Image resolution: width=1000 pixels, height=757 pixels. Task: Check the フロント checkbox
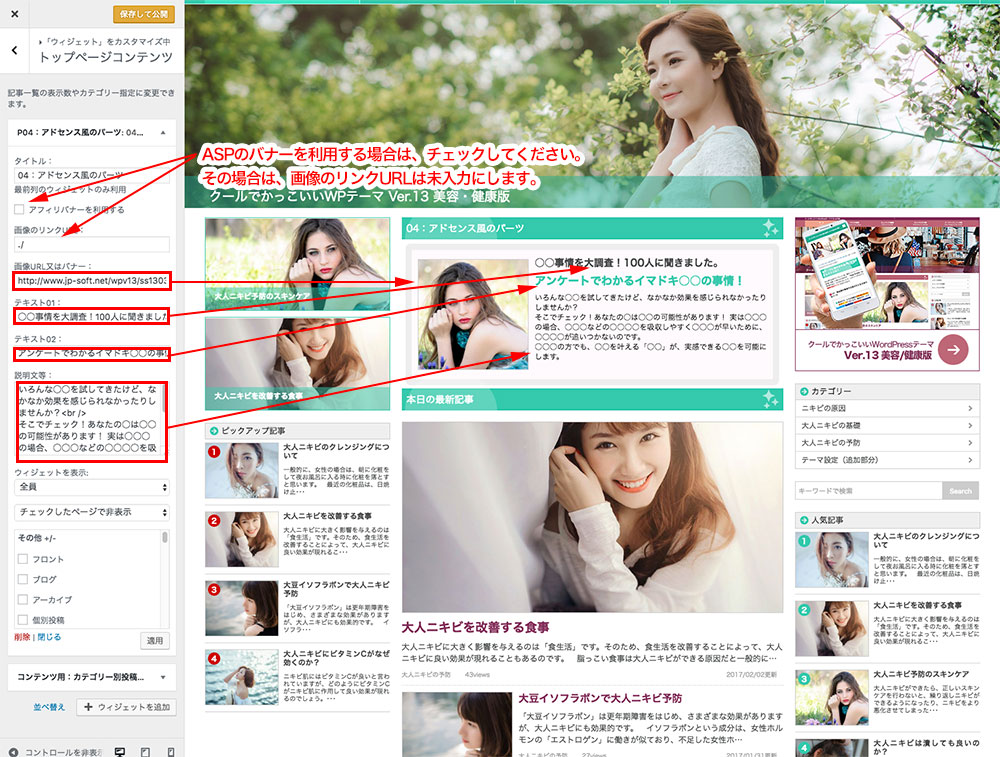pyautogui.click(x=23, y=559)
